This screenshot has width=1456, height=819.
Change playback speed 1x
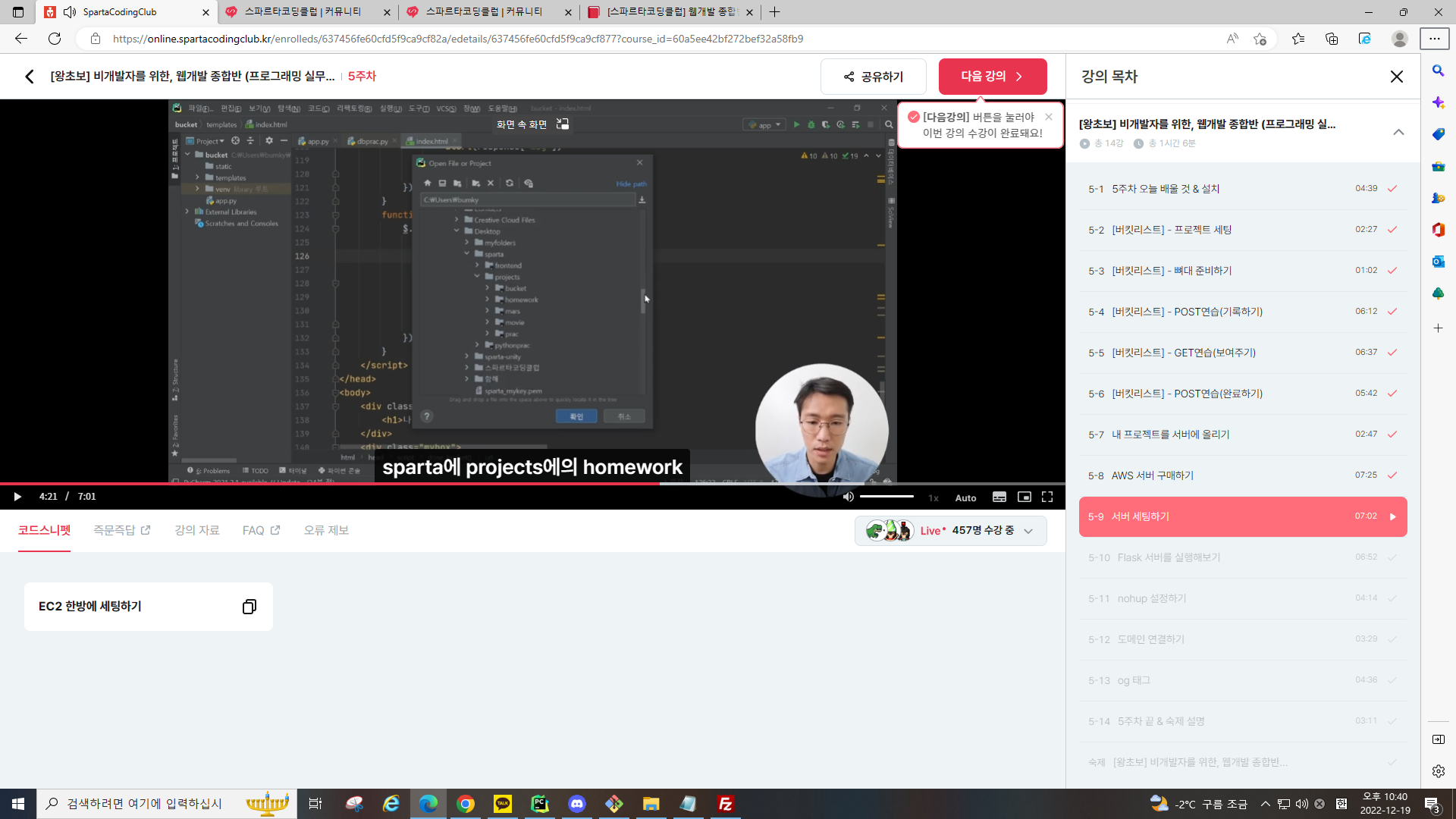pos(934,497)
